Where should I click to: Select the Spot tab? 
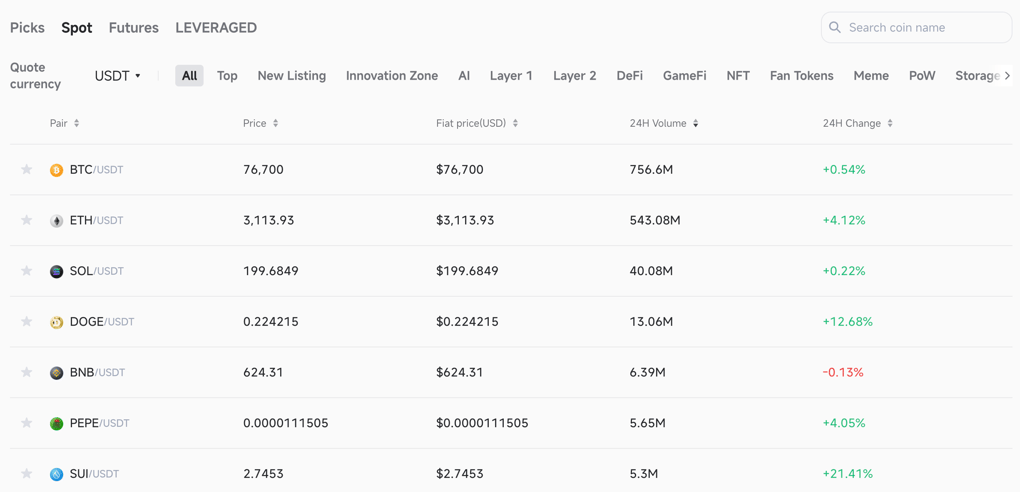[x=77, y=27]
